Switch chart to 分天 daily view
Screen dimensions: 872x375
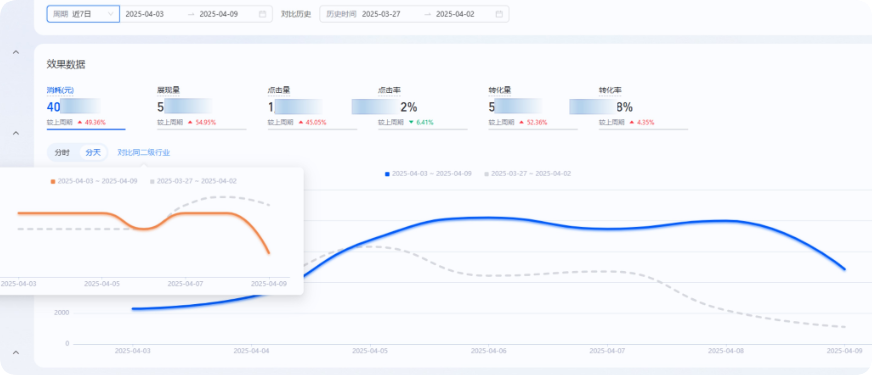[93, 152]
